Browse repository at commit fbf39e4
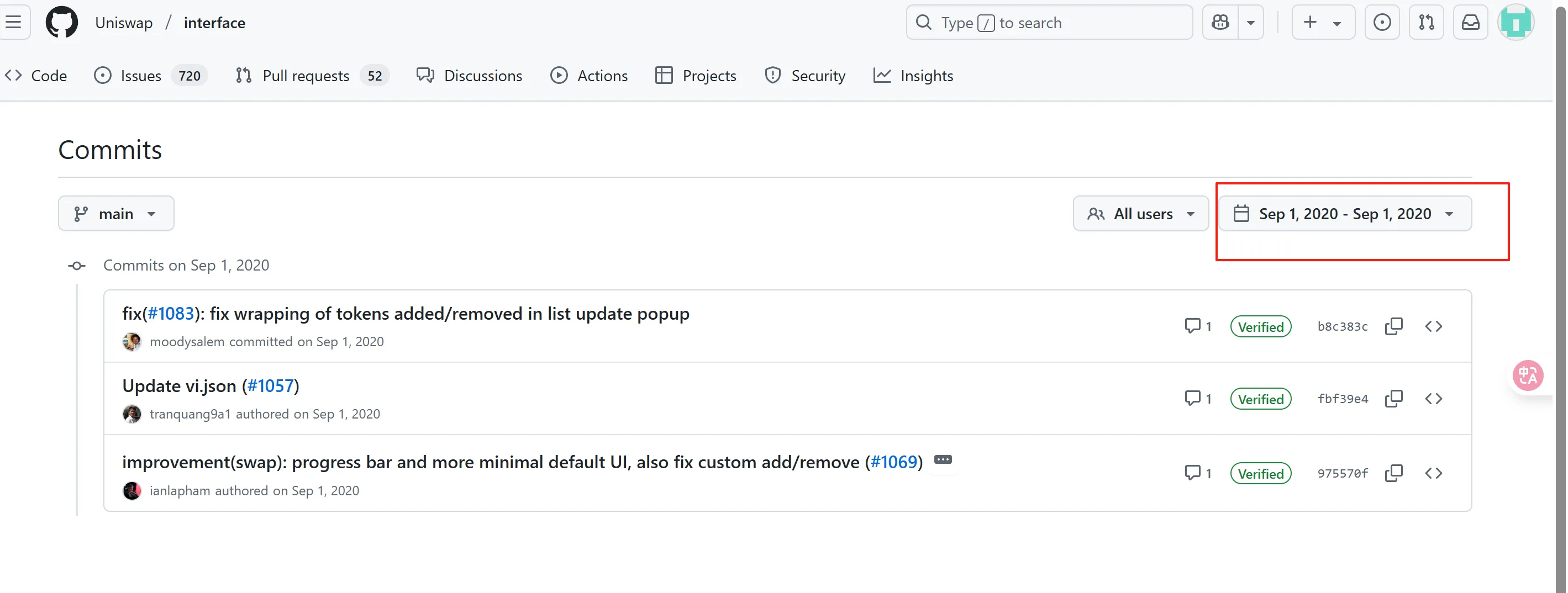Viewport: 1568px width, 593px height. tap(1433, 399)
